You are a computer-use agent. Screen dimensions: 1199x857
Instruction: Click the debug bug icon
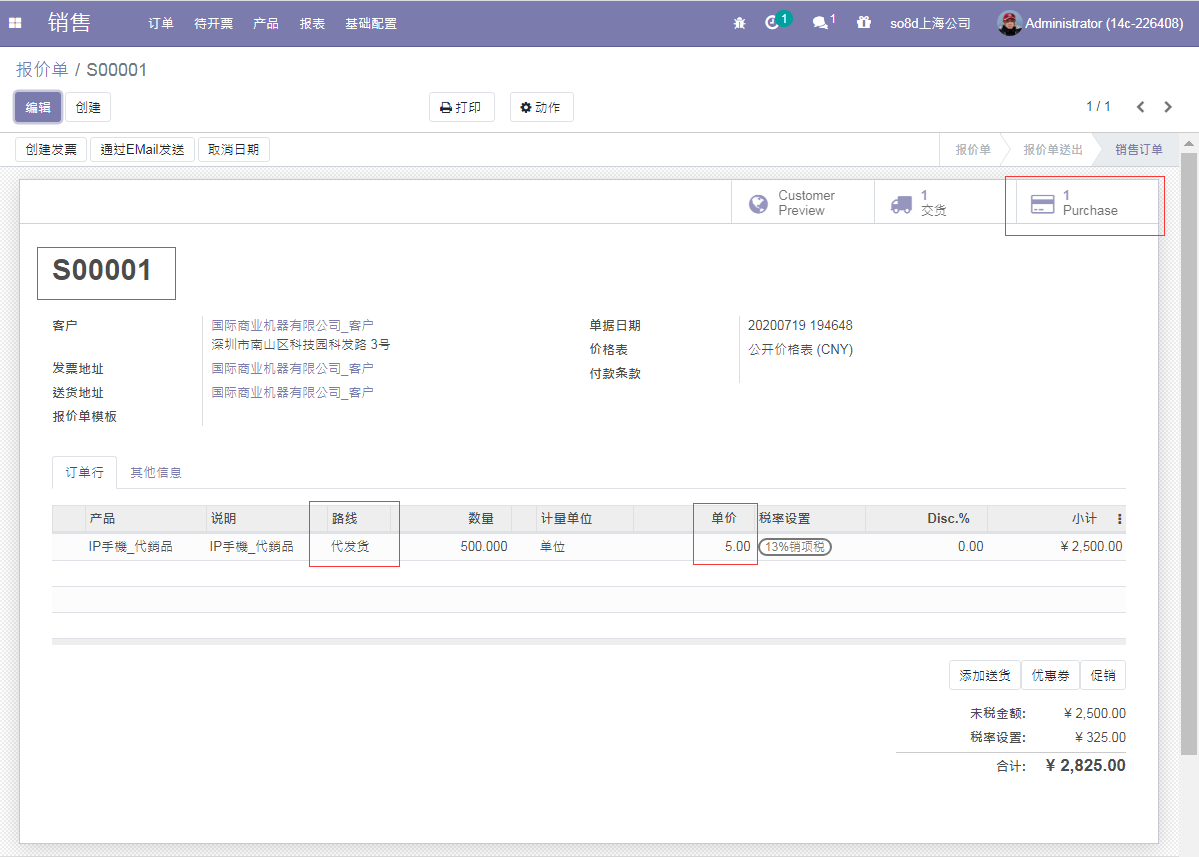click(x=739, y=23)
